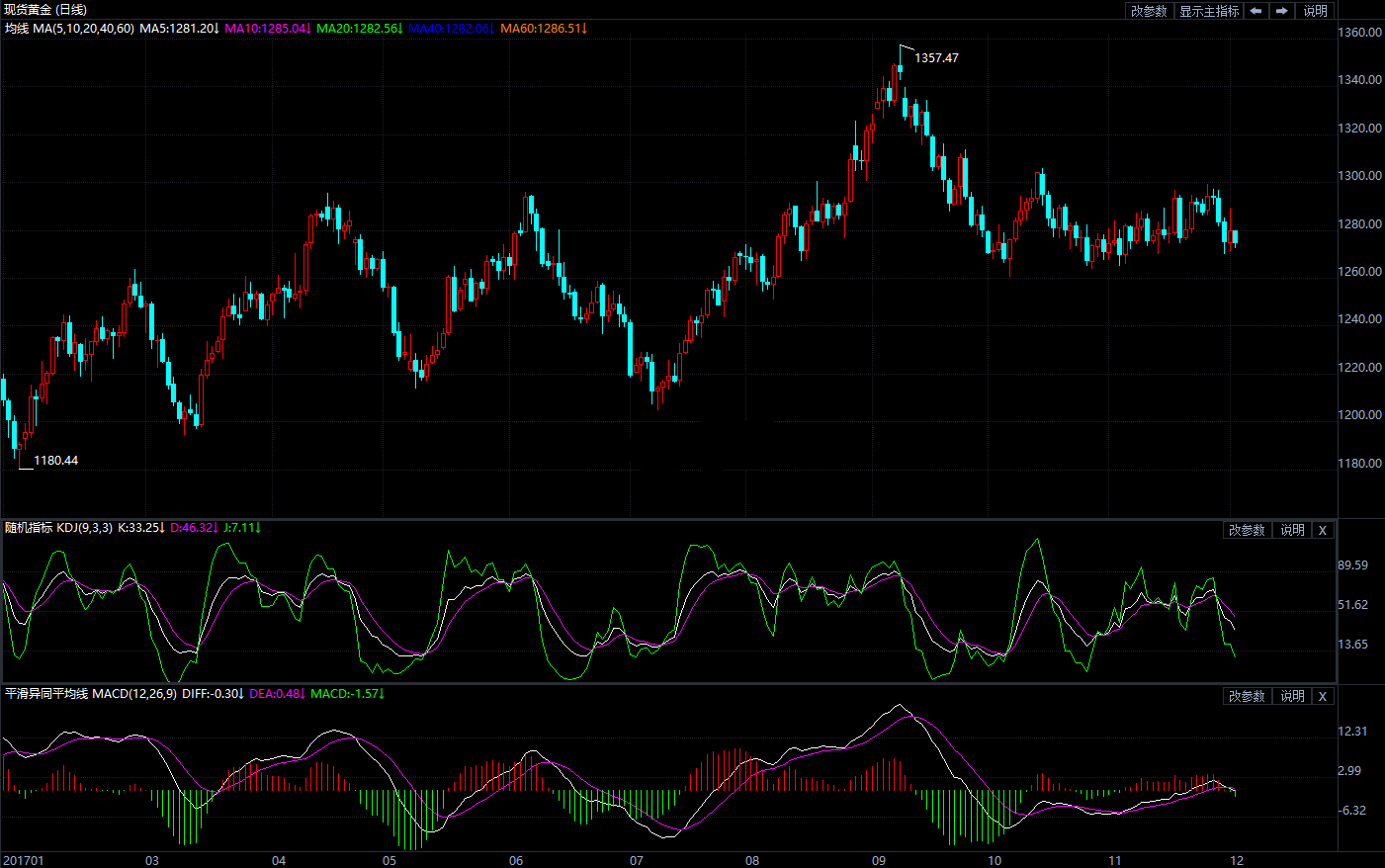Image resolution: width=1385 pixels, height=868 pixels.
Task: Click 说明 in the KDJ panel
Action: (1292, 531)
